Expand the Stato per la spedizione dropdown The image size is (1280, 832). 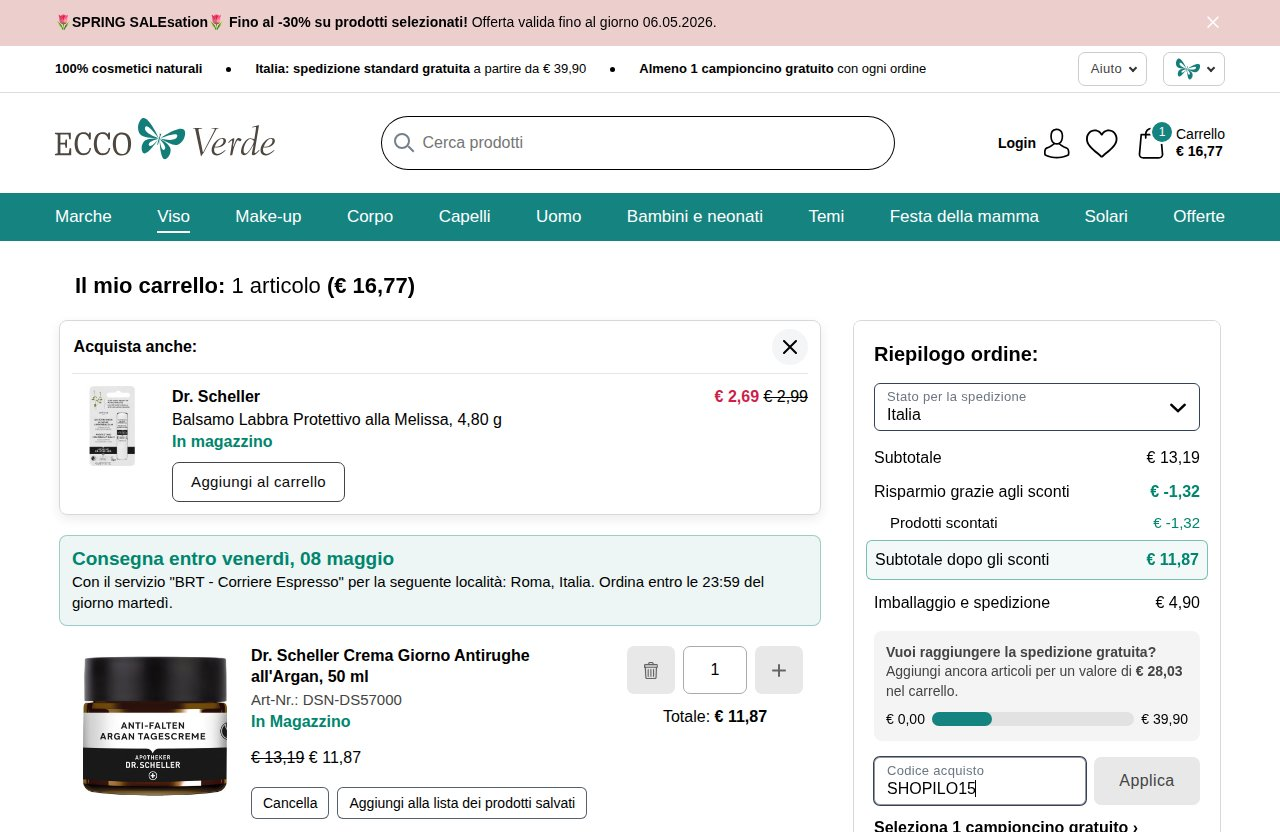pyautogui.click(x=1037, y=407)
